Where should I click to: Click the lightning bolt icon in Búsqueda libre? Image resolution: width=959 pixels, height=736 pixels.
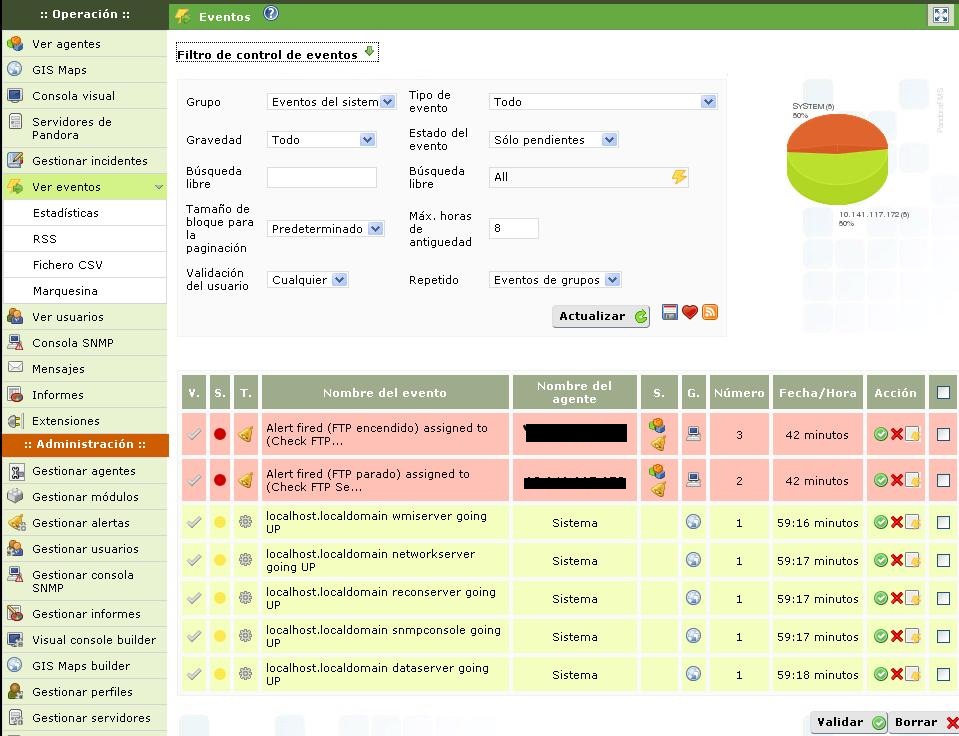click(x=679, y=177)
